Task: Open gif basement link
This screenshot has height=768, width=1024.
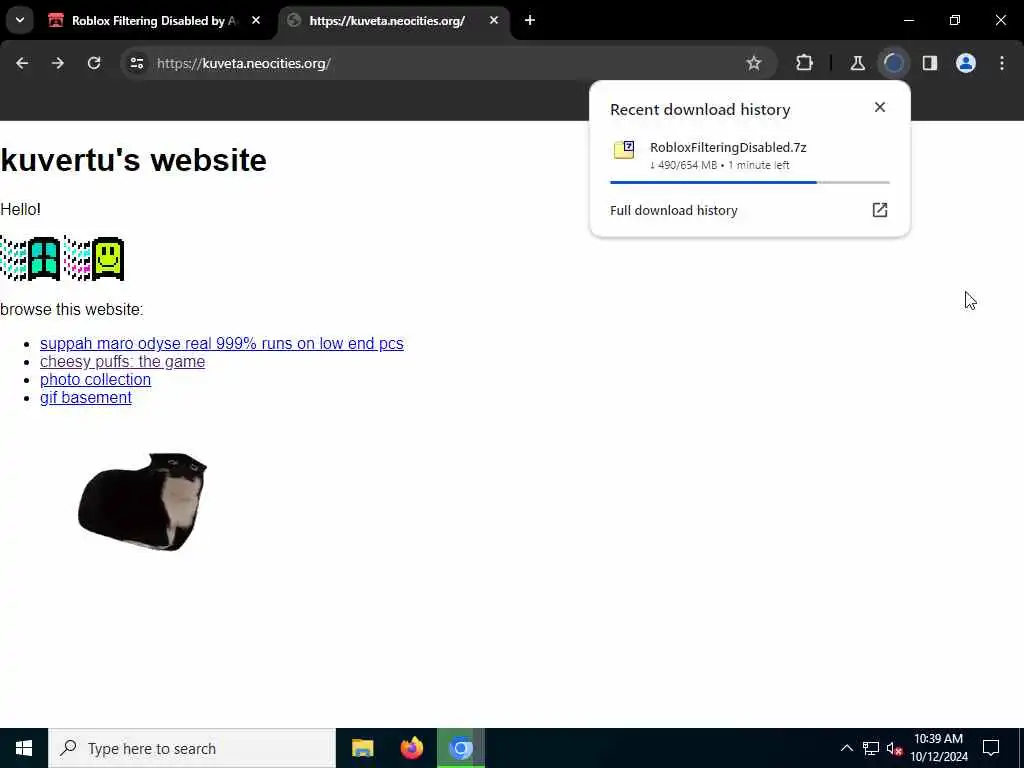Action: click(x=86, y=398)
